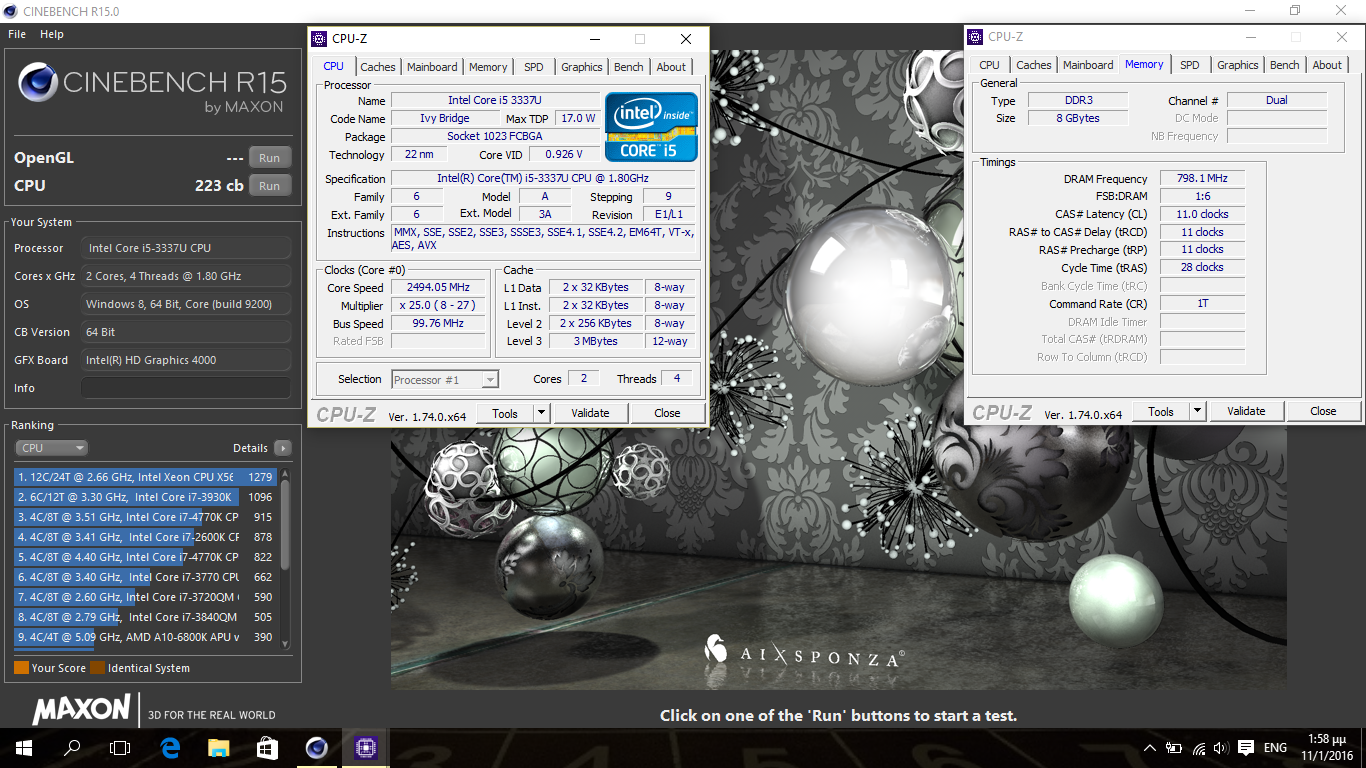1366x768 pixels.
Task: Click Tools button in right CPU-Z
Action: pyautogui.click(x=1161, y=411)
